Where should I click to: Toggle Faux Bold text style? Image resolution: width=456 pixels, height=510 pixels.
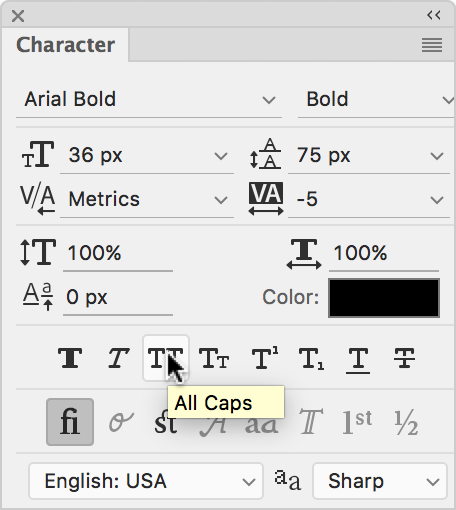pos(70,358)
